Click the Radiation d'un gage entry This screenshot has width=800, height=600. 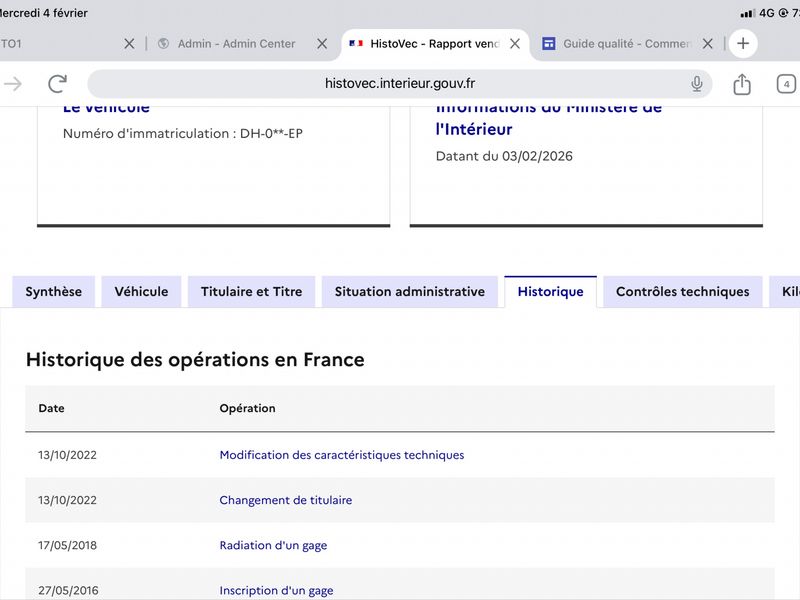tap(273, 545)
